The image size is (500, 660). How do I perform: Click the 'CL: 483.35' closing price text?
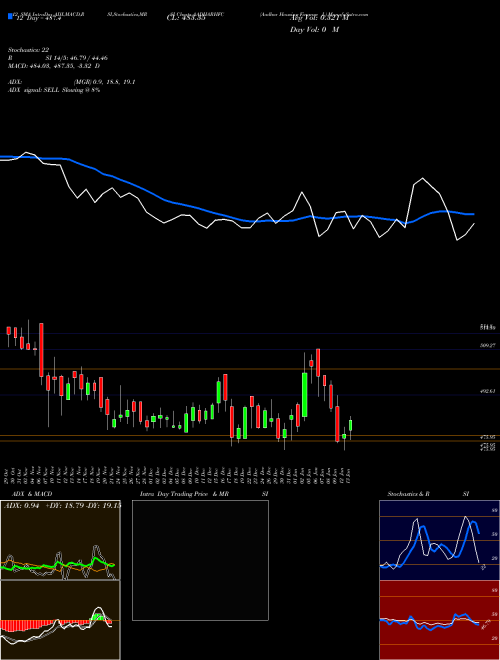coord(186,19)
